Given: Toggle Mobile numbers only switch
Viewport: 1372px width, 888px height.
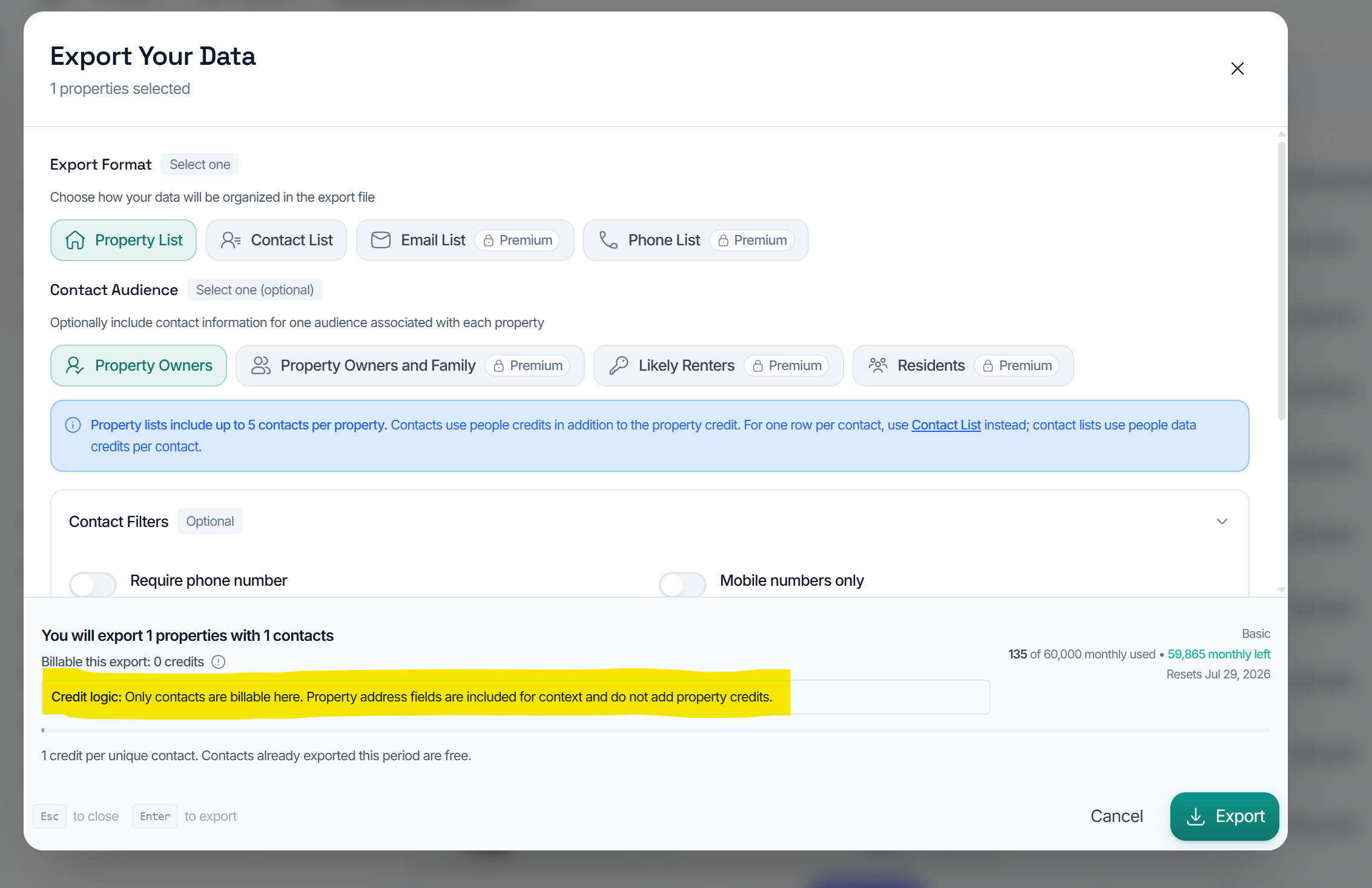Looking at the screenshot, I should coord(682,585).
